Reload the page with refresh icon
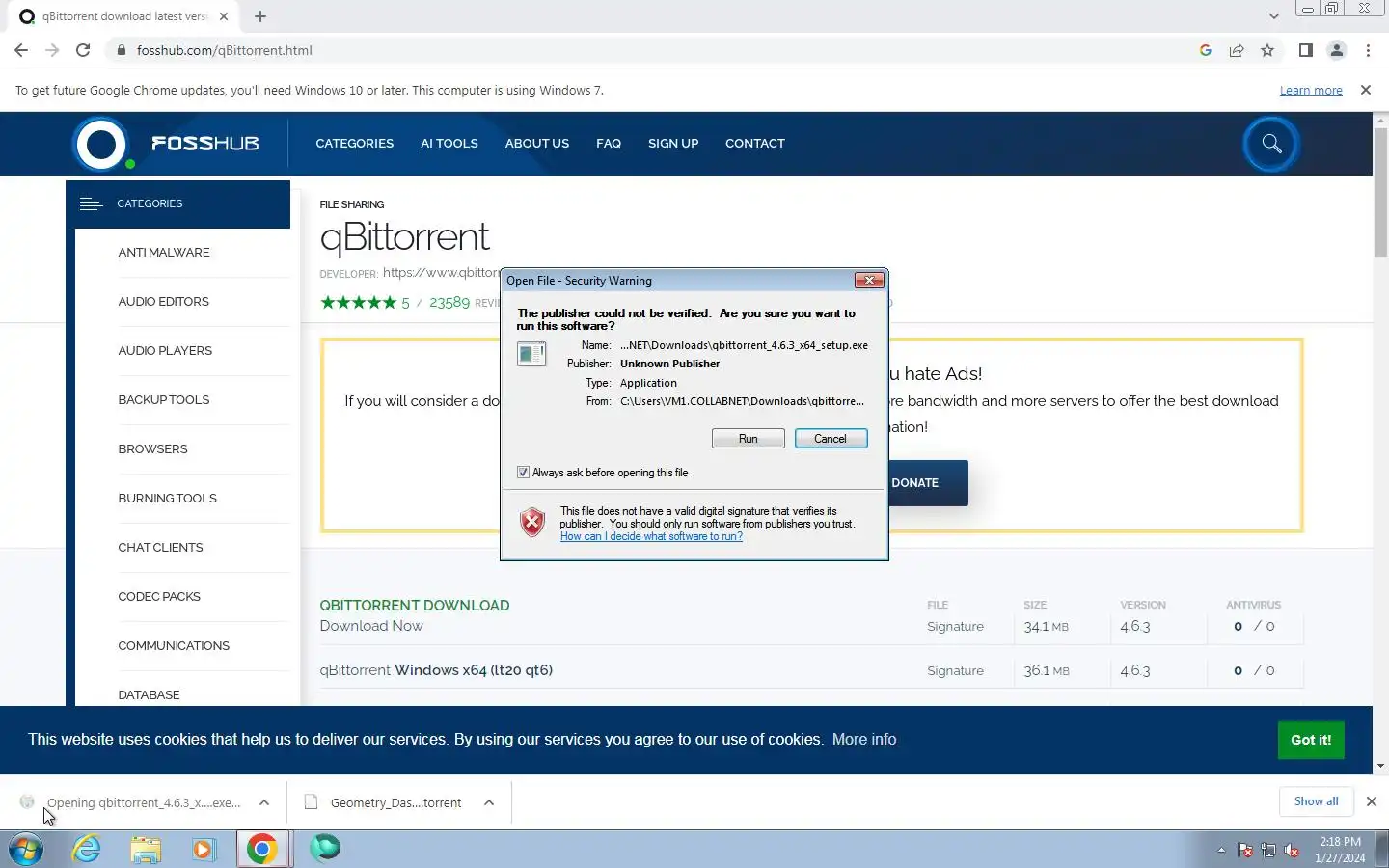 point(83,50)
